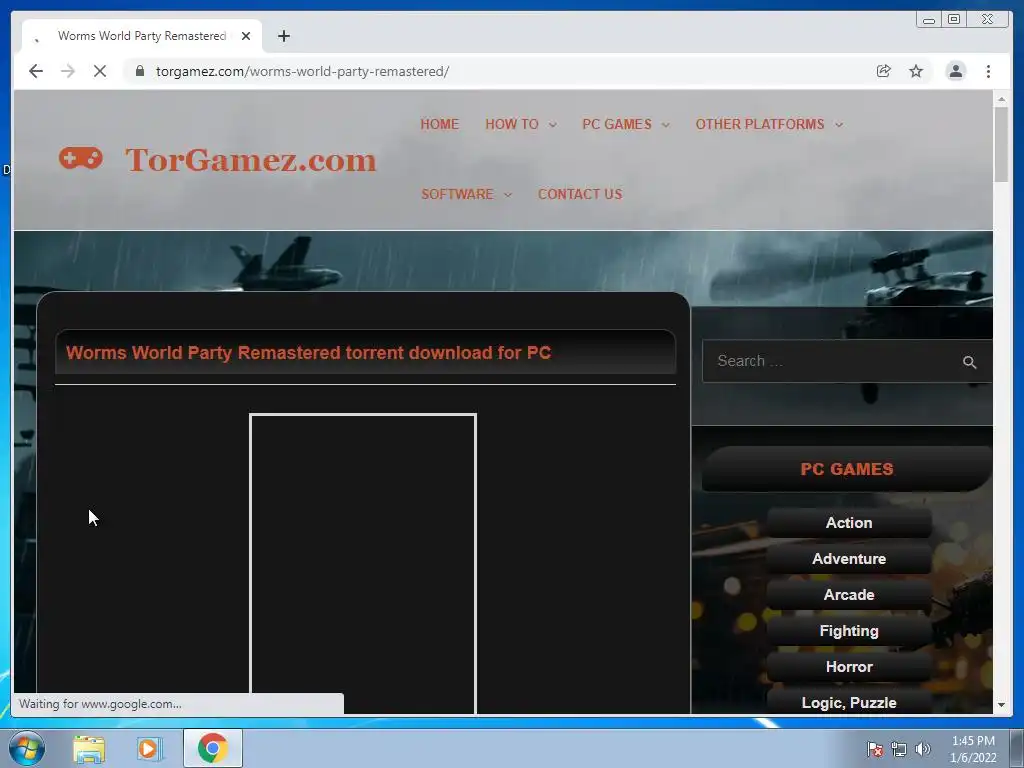Open network status tray icon
Screen dimensions: 1024x768
(899, 749)
